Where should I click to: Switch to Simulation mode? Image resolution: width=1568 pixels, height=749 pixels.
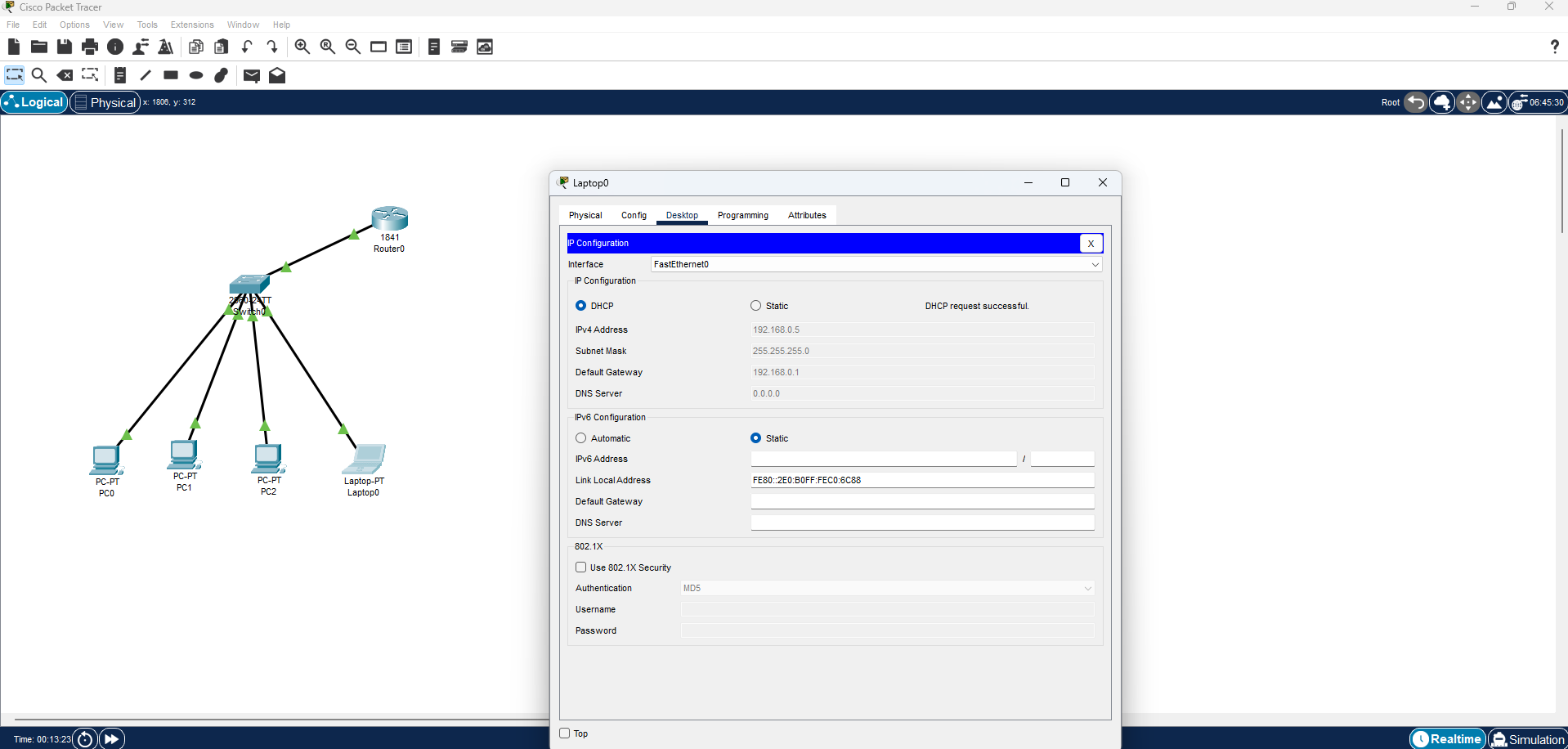pos(1527,739)
